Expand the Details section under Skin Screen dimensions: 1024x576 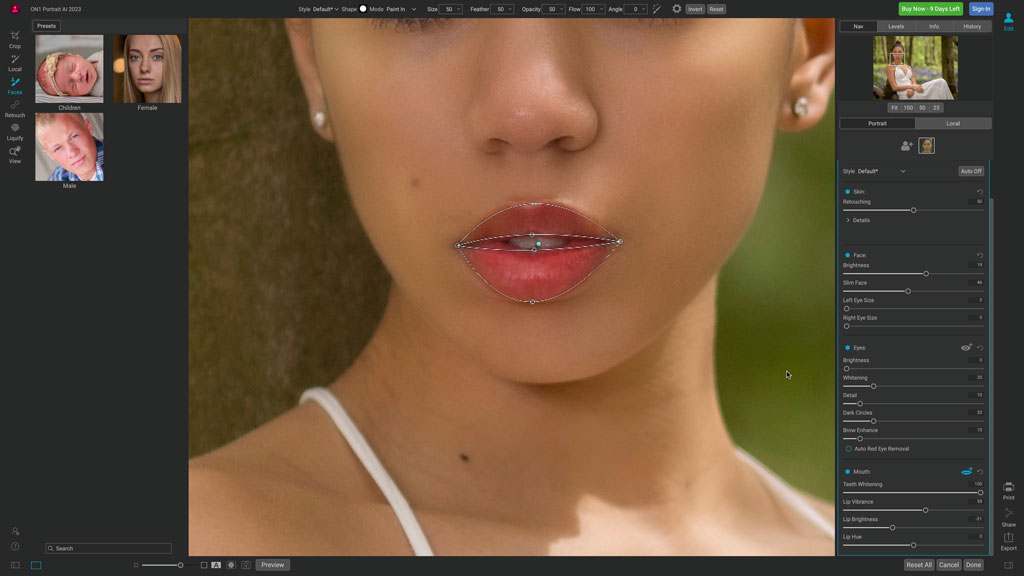(860, 220)
